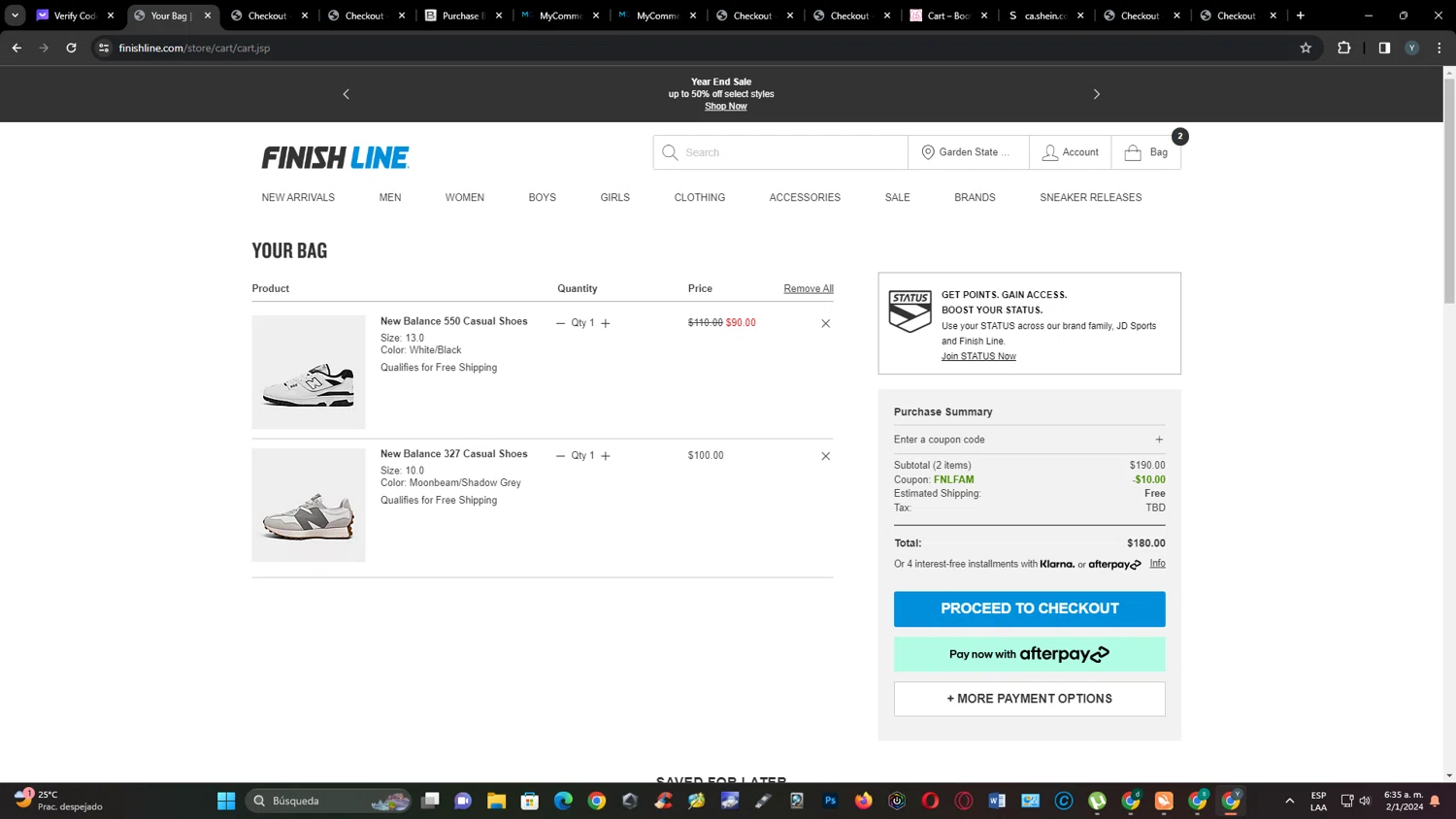Open File Explorer from taskbar

coord(497,801)
